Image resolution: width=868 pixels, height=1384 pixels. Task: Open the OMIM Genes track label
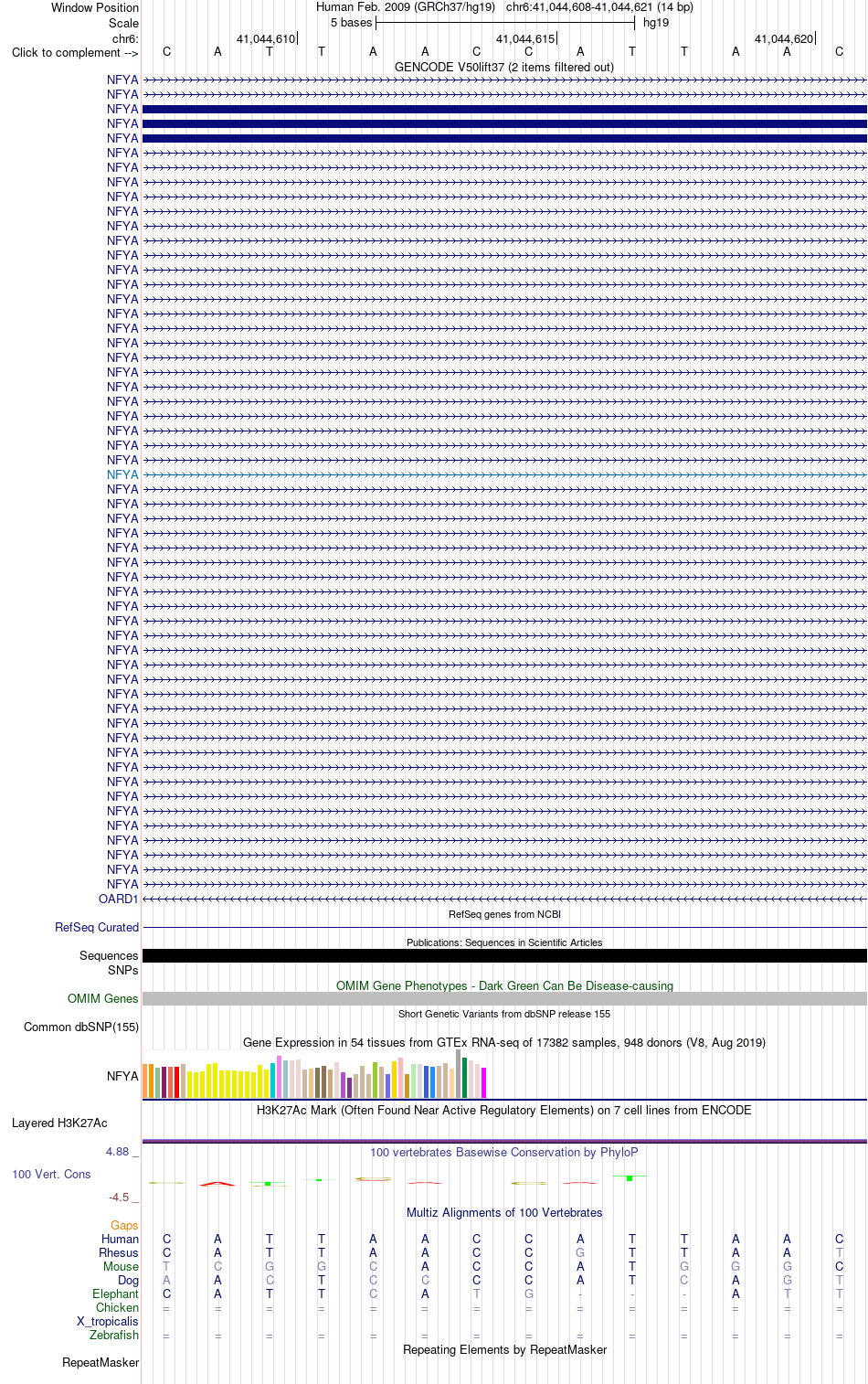(x=103, y=998)
